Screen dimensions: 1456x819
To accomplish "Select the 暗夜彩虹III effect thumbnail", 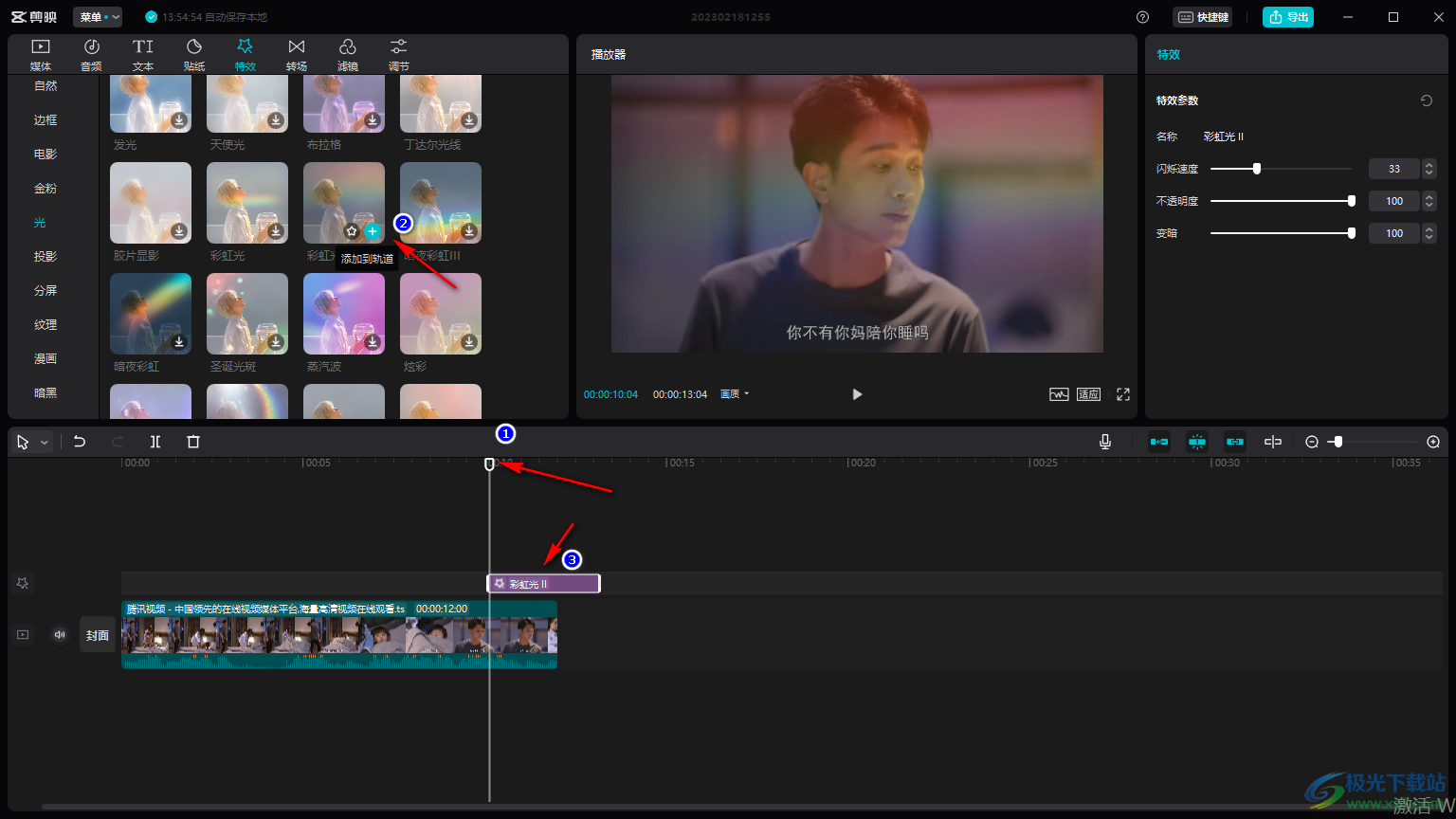I will (441, 203).
